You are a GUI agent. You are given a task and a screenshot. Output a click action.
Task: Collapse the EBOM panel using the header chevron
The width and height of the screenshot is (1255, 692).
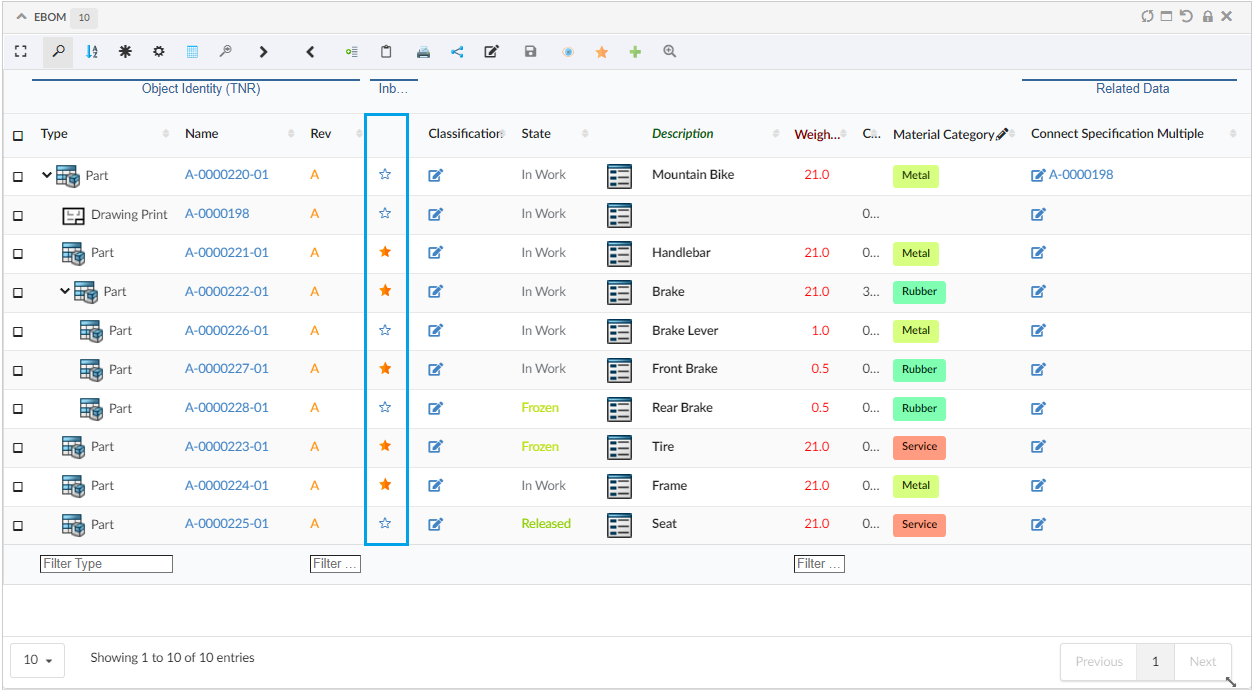(x=22, y=17)
